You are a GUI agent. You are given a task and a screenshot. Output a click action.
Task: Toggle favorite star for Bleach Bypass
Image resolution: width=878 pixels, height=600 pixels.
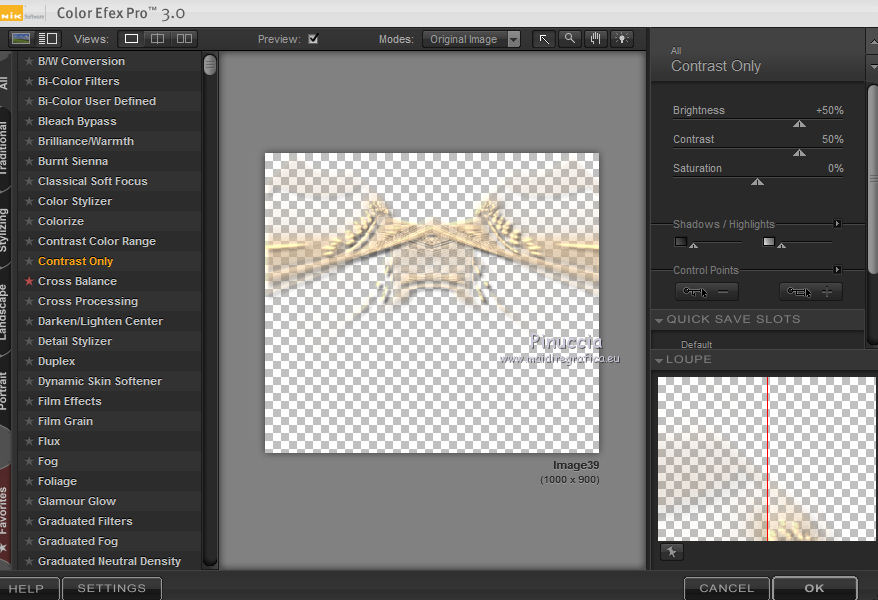click(x=29, y=121)
